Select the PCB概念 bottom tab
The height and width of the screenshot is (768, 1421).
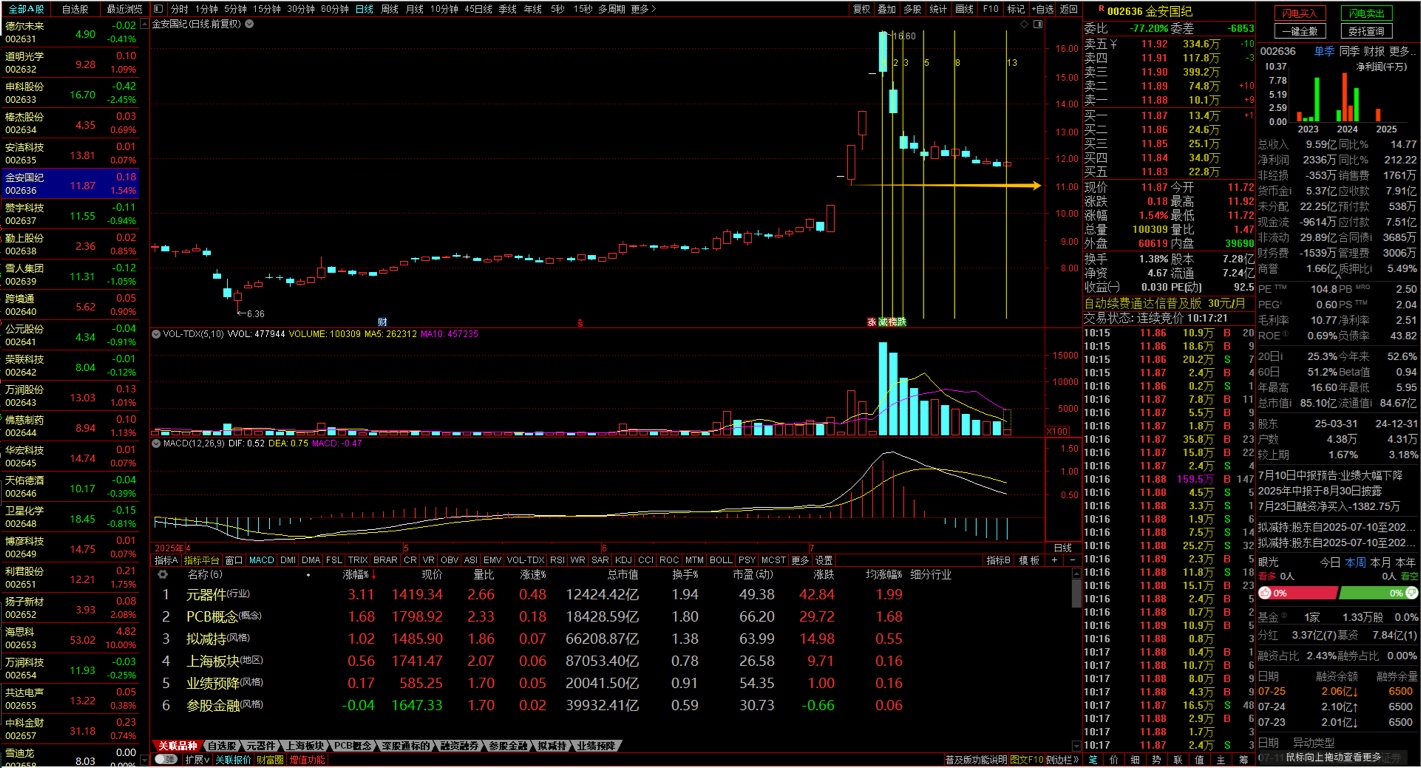click(352, 746)
